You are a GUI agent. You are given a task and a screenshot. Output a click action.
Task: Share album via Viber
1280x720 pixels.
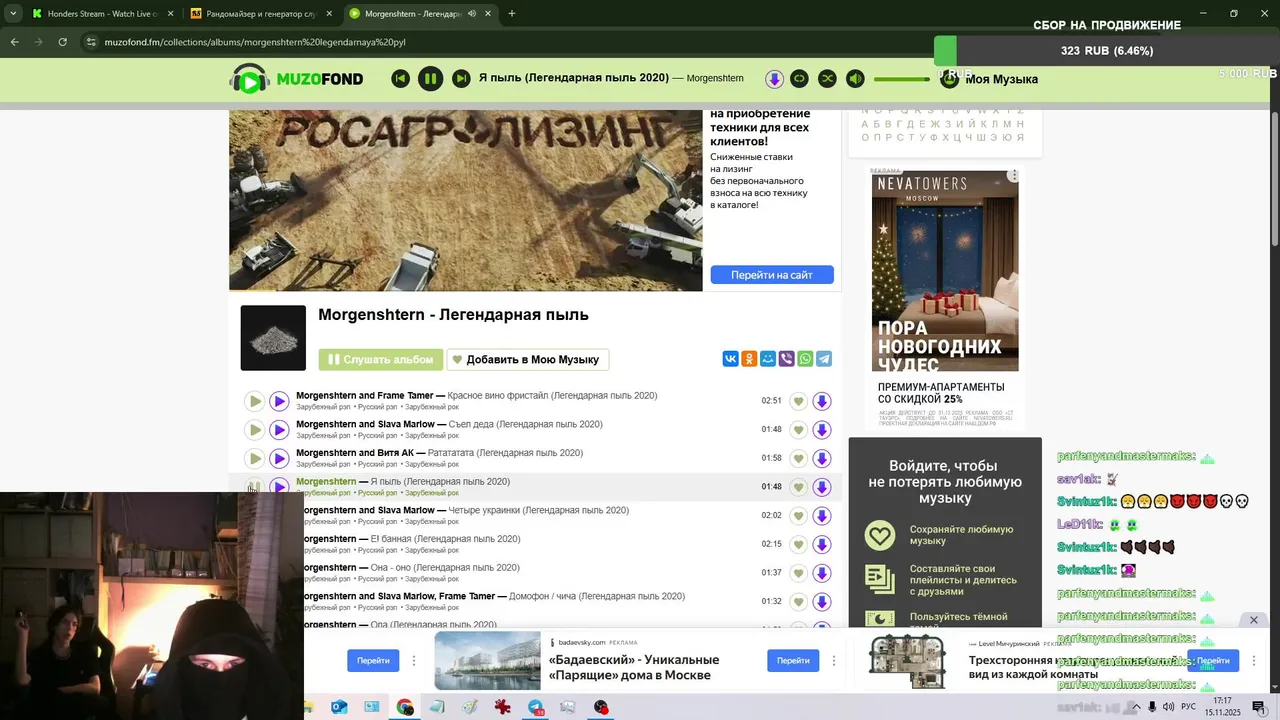(787, 359)
